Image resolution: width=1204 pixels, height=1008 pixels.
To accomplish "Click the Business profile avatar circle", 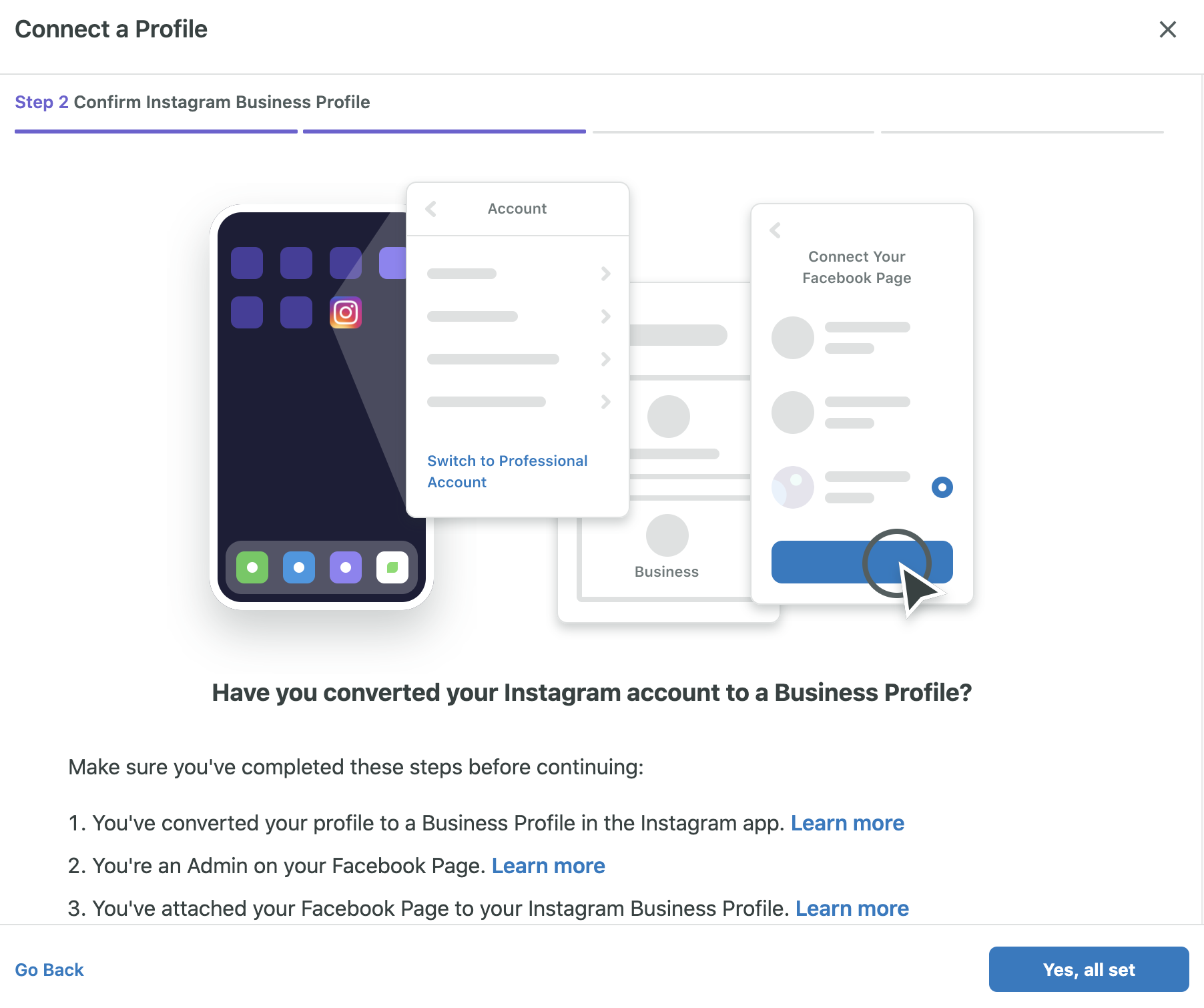I will coord(666,535).
